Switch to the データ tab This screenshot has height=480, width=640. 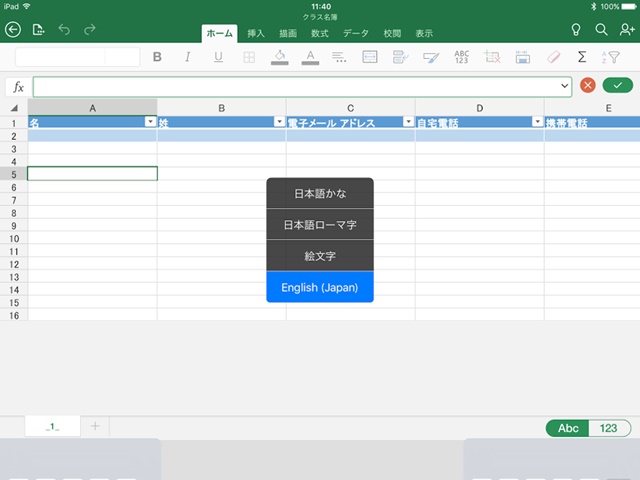point(356,33)
